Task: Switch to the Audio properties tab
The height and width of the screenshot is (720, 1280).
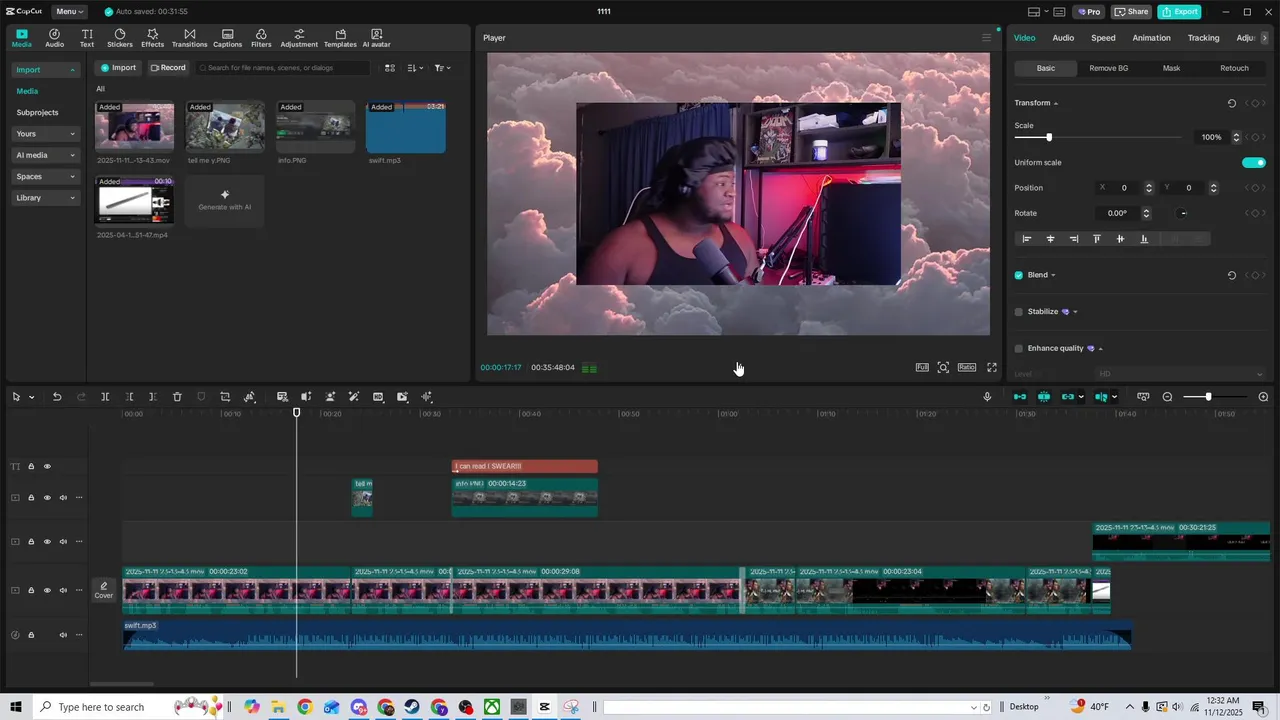Action: click(x=1063, y=38)
